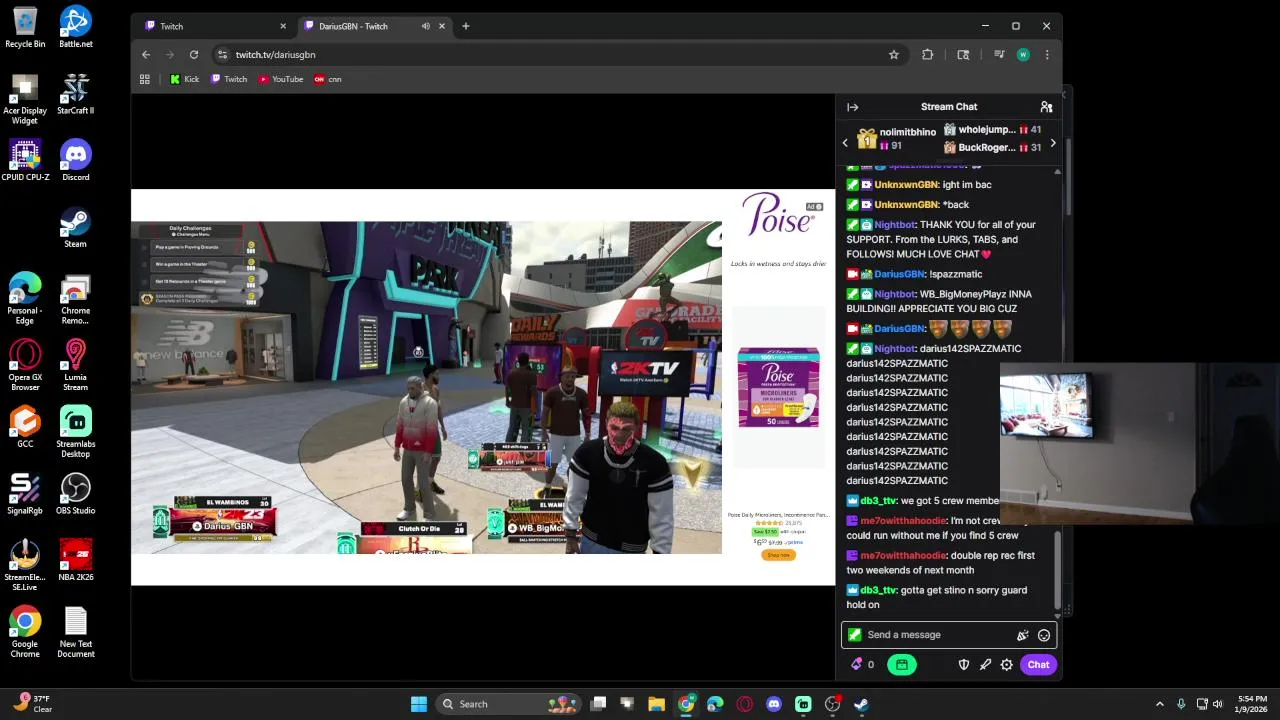
Task: Open chat settings gear
Action: (x=1006, y=665)
